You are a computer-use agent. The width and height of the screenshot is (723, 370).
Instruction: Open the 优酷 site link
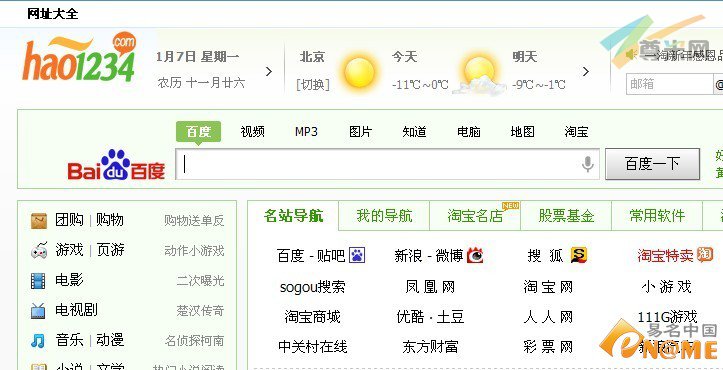[x=410, y=317]
